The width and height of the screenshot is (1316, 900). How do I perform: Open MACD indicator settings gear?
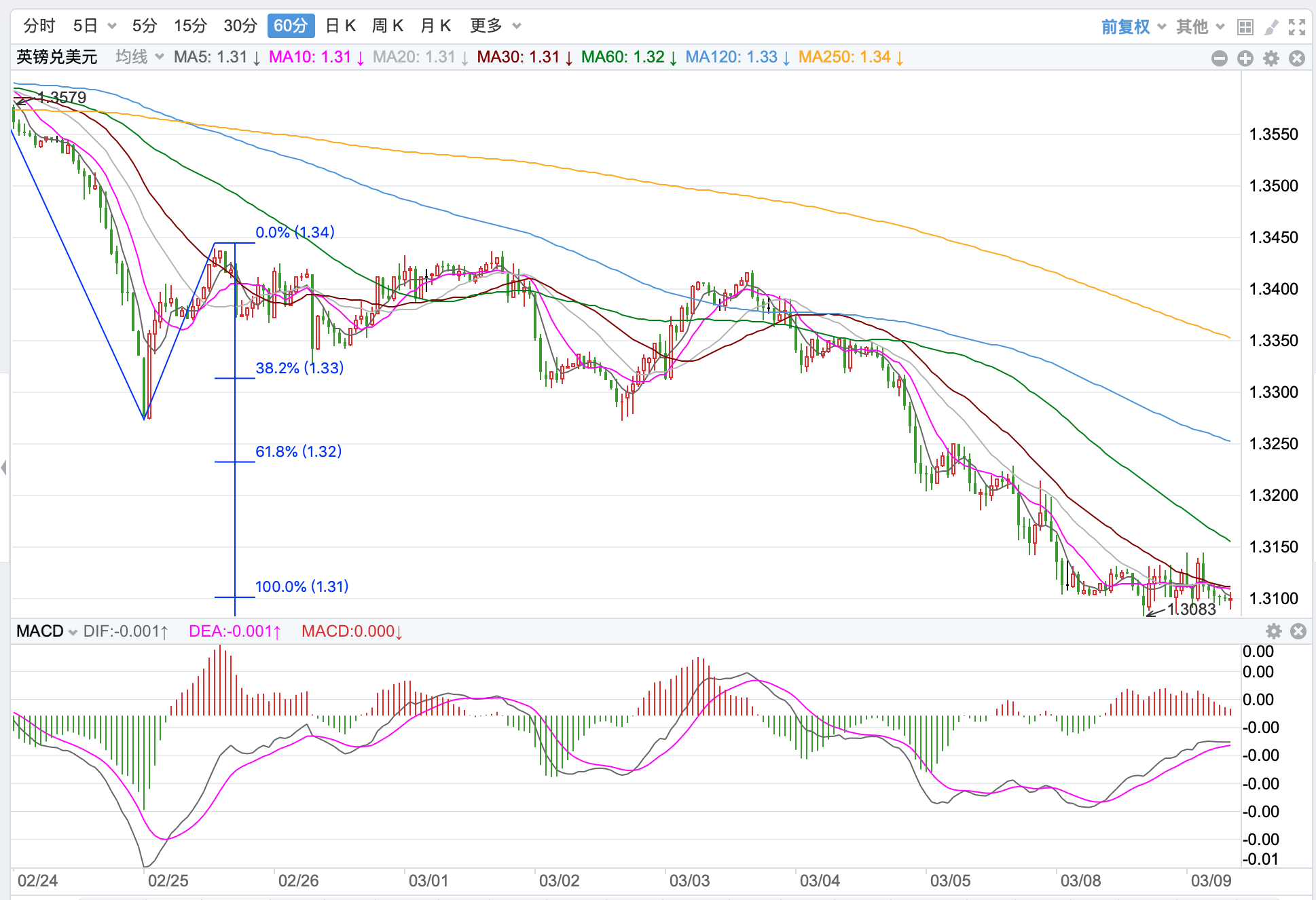pos(1273,631)
